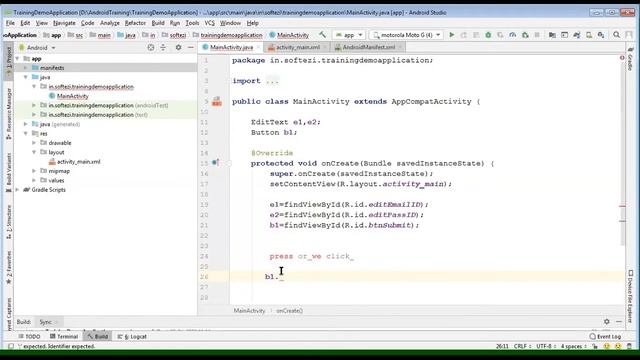The image size is (640, 360).
Task: Click the scroll-from-source target icon in Project panel
Action: [x=151, y=48]
